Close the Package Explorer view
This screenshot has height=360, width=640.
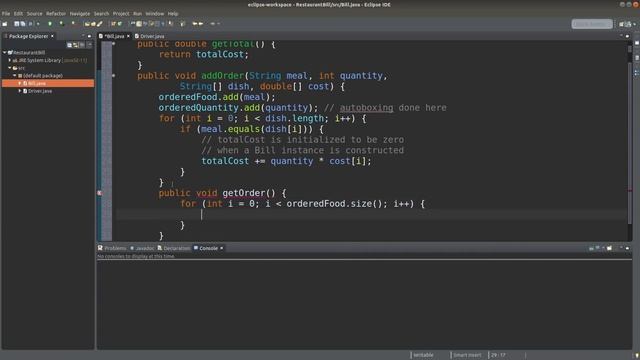pos(52,36)
